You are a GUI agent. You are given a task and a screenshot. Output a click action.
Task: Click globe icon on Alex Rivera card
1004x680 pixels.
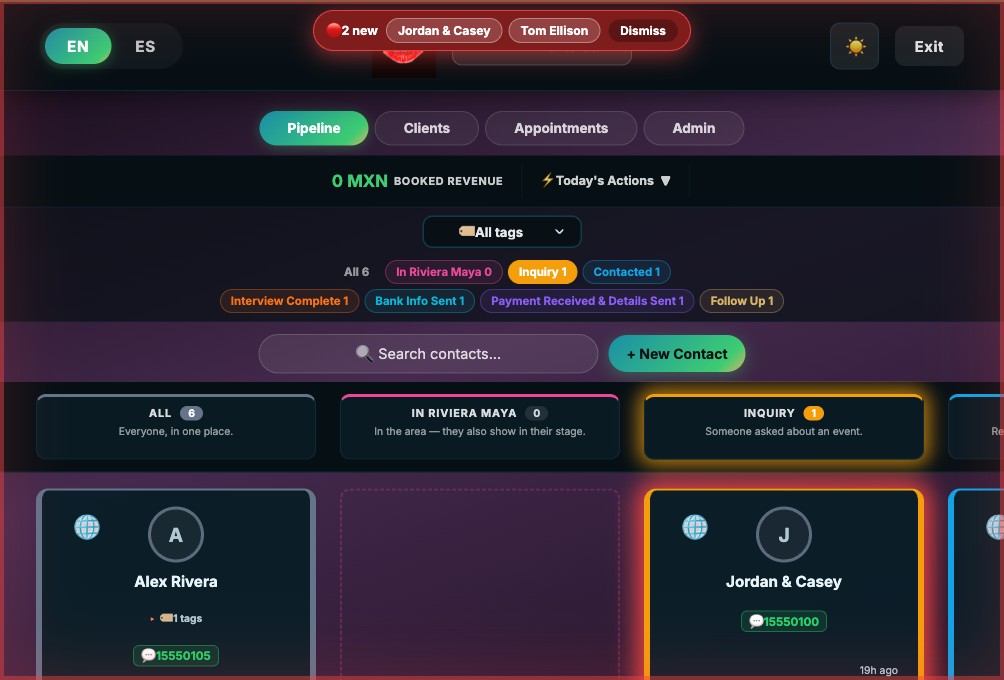tap(87, 528)
